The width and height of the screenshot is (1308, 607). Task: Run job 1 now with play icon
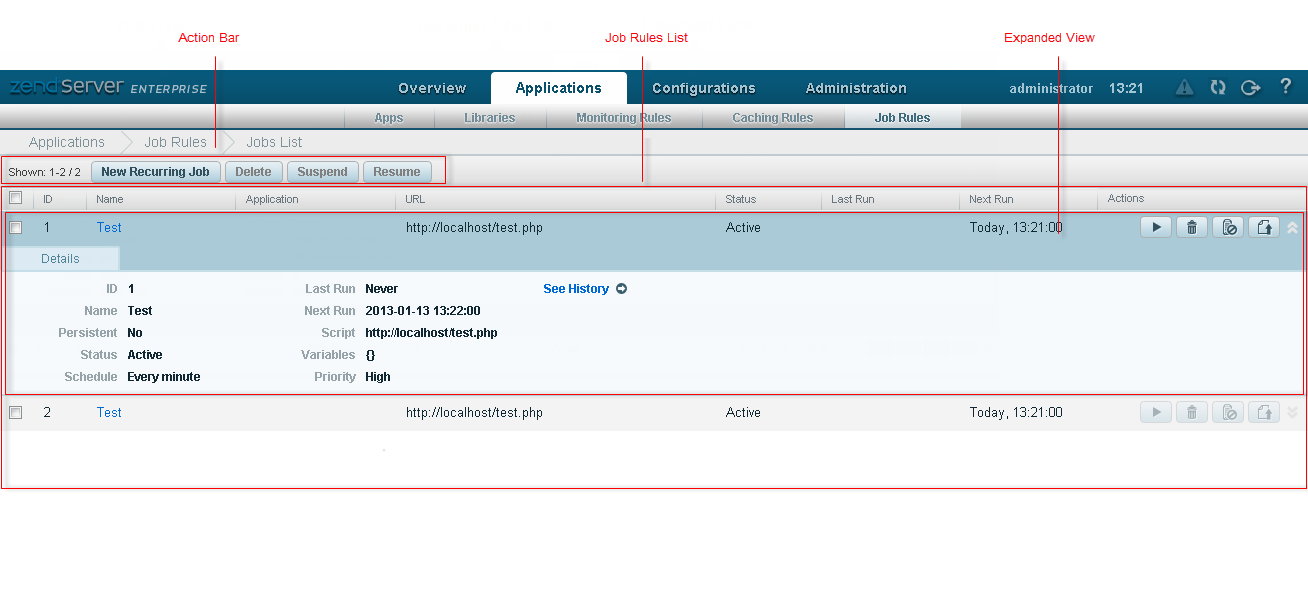[x=1156, y=228]
